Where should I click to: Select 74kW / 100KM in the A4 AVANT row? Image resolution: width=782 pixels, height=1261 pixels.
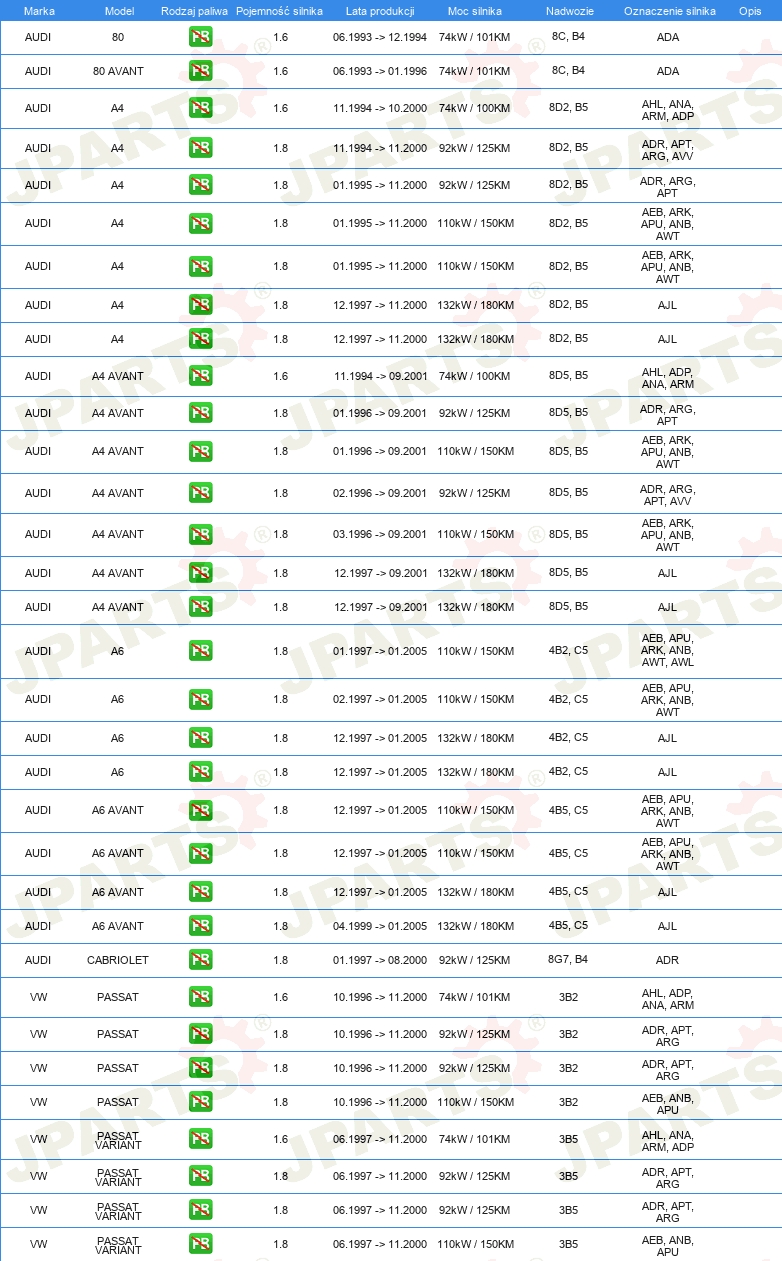(x=475, y=376)
